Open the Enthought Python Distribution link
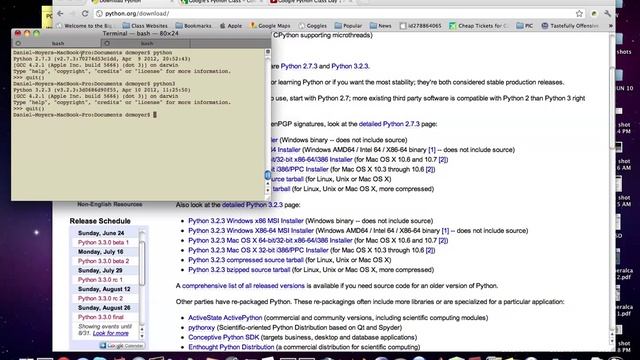The image size is (640, 360). click(x=231, y=347)
